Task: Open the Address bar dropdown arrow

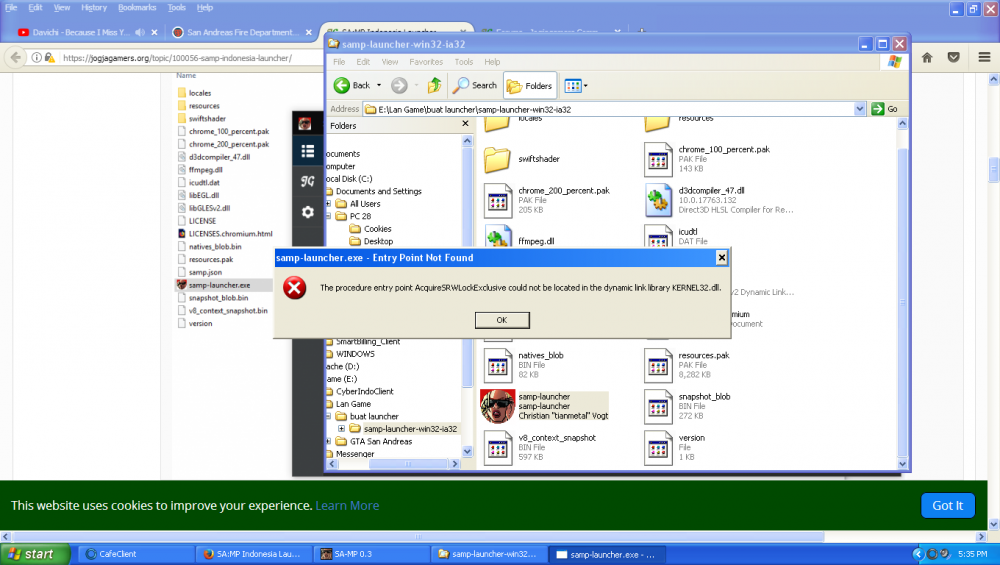Action: [859, 109]
